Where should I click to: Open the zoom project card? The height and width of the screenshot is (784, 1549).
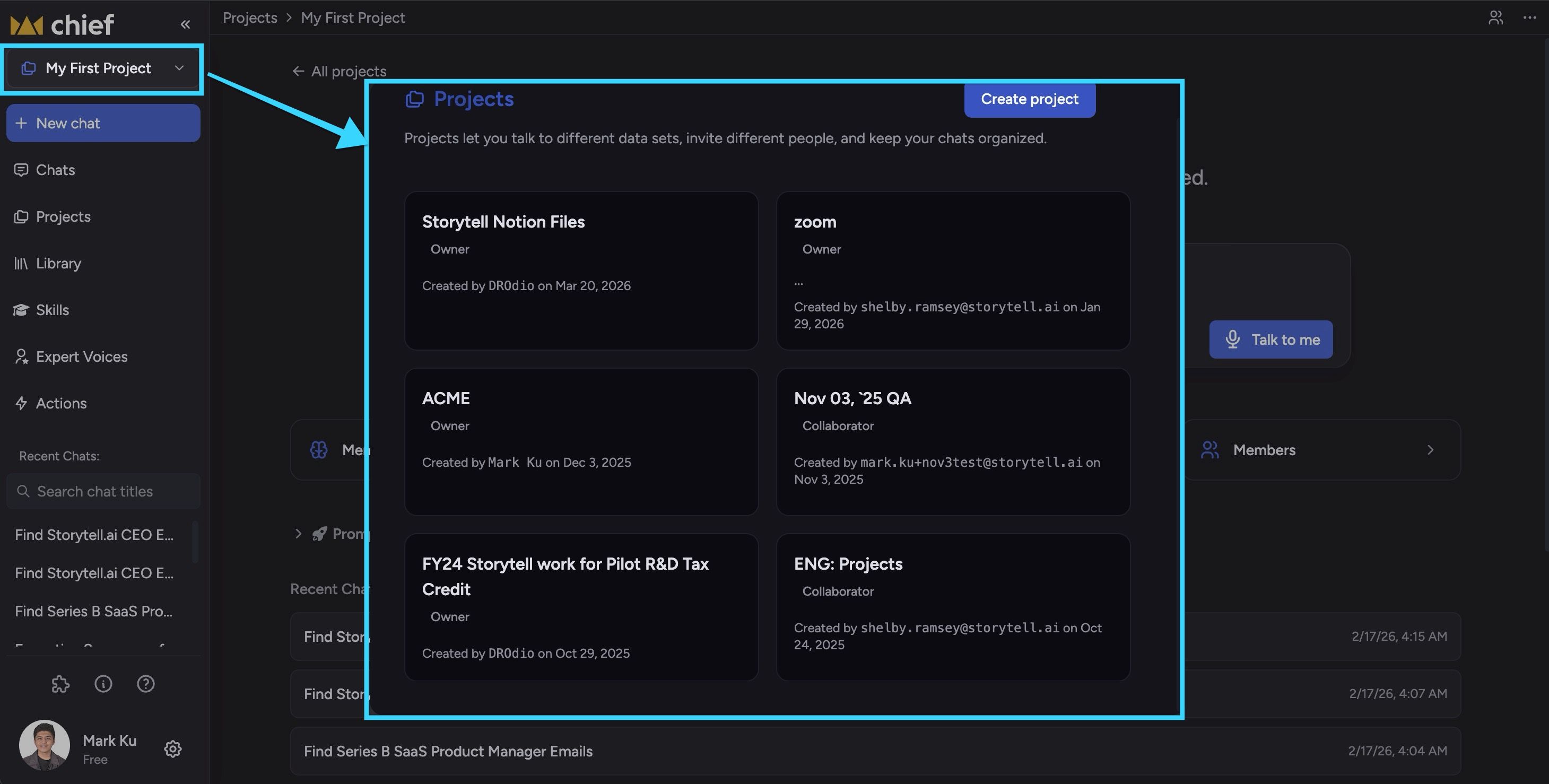[953, 271]
